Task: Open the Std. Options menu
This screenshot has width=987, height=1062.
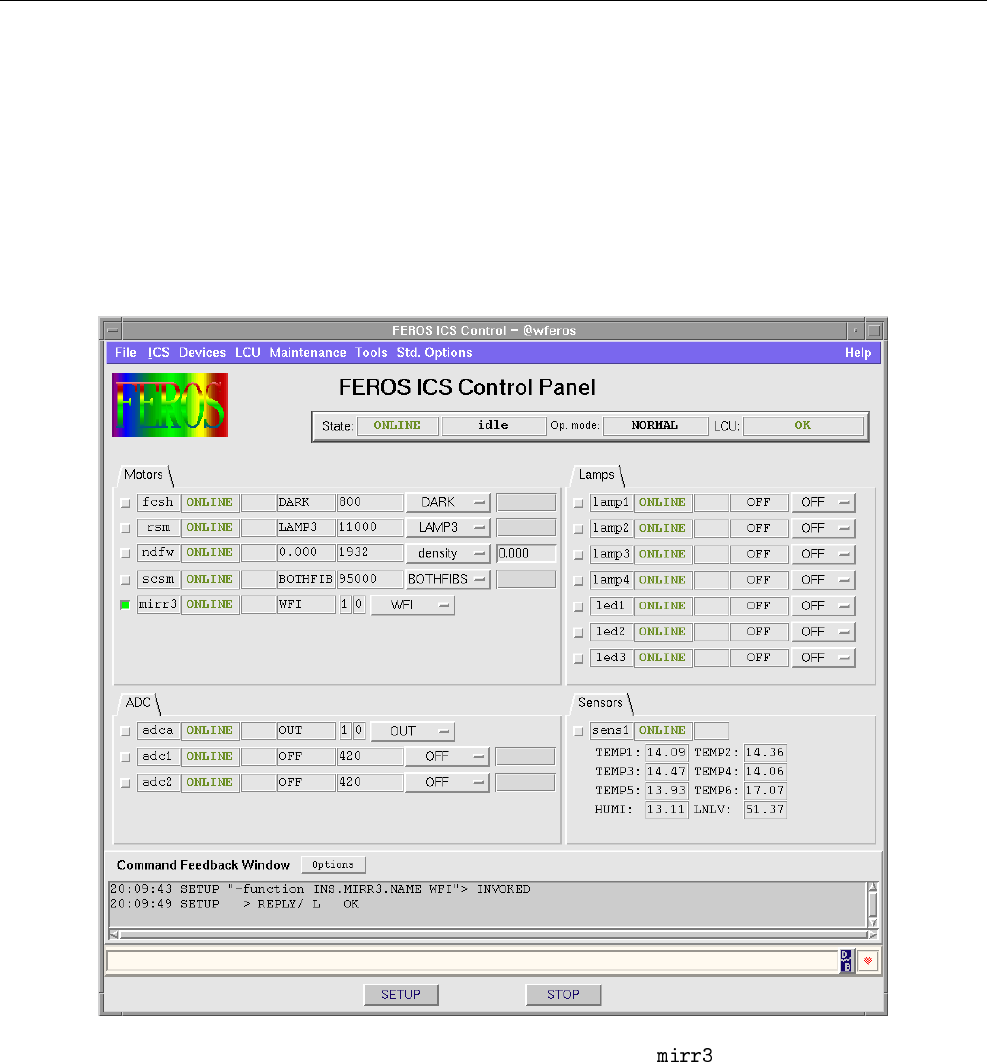Action: pyautogui.click(x=434, y=352)
